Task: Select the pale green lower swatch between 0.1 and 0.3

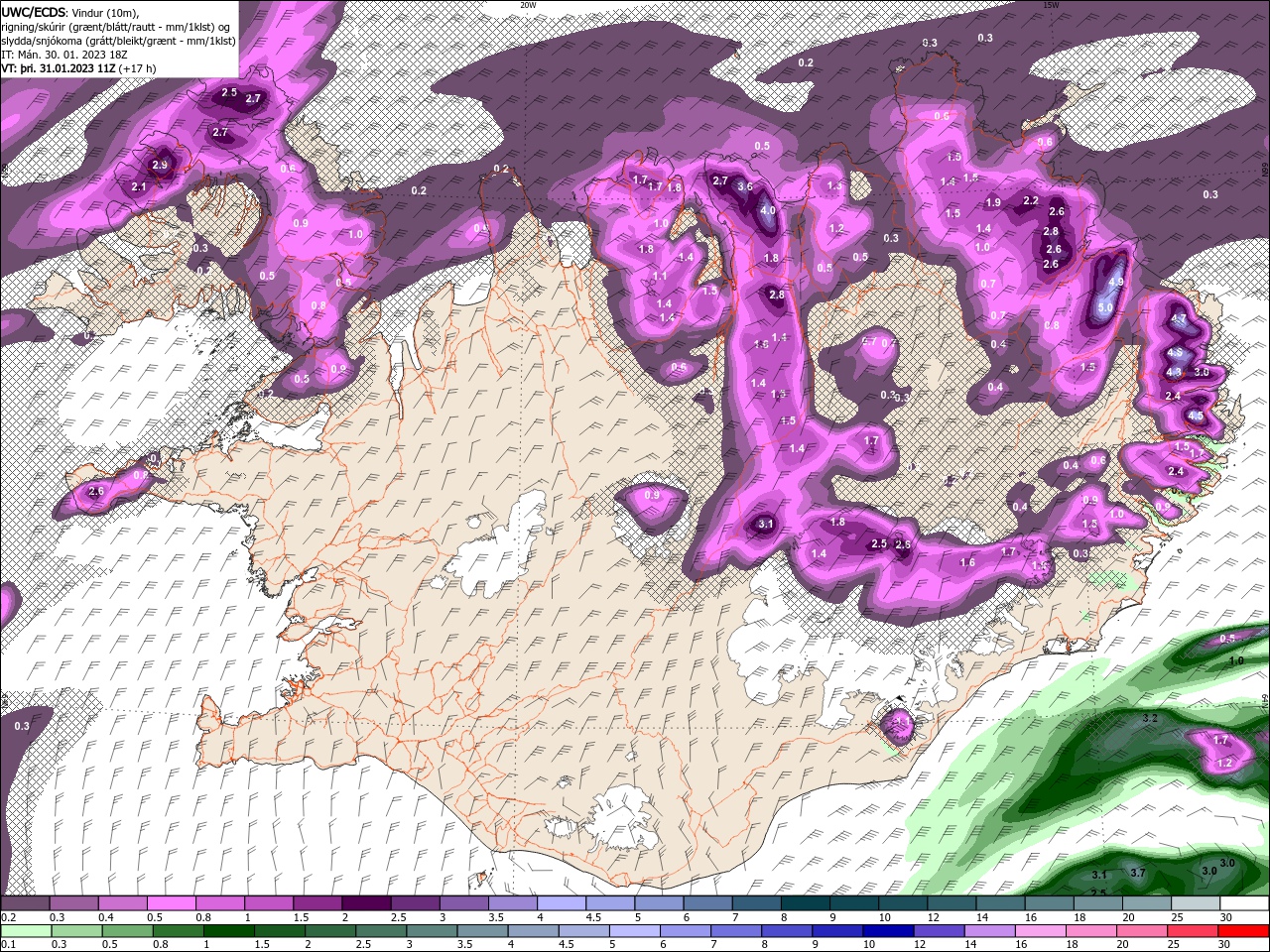Action: pos(27,931)
